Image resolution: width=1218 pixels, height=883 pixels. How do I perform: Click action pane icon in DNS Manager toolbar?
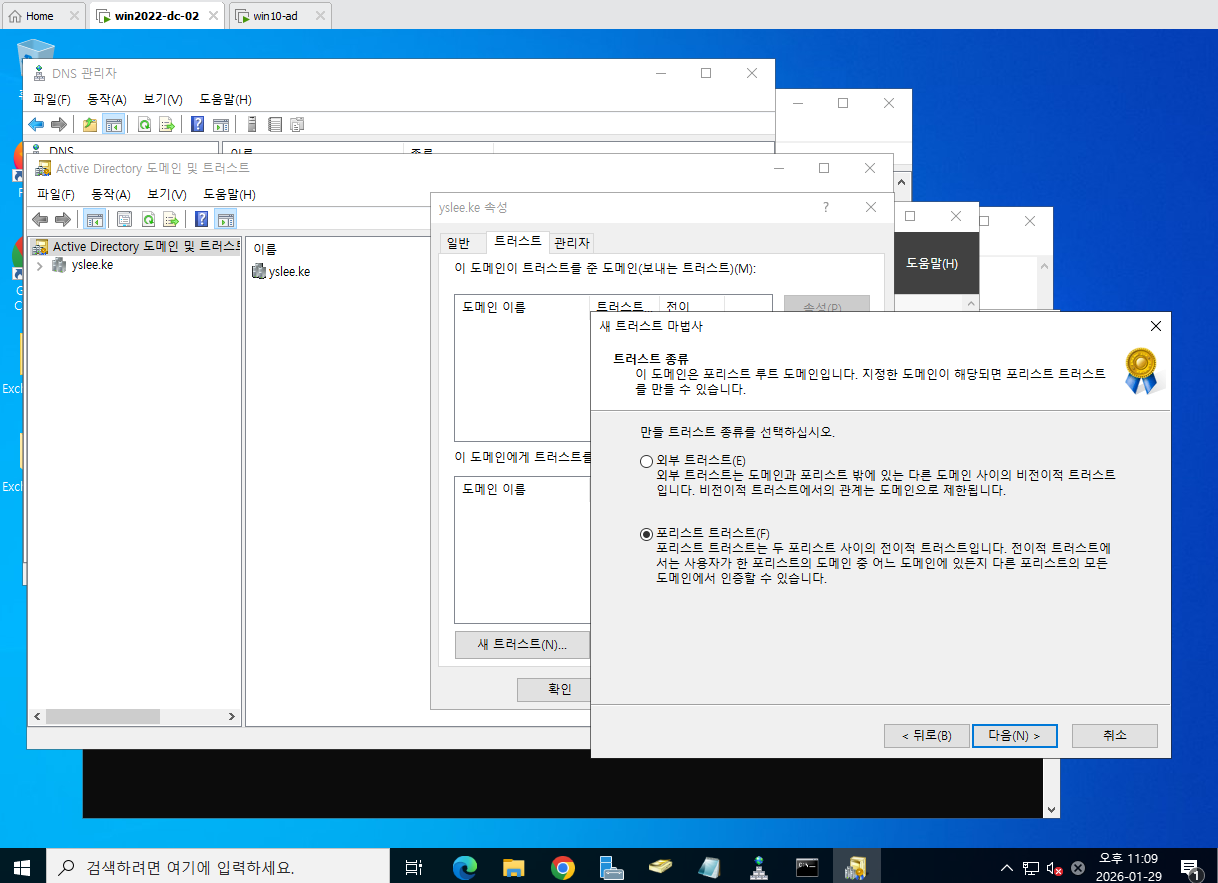[x=221, y=125]
